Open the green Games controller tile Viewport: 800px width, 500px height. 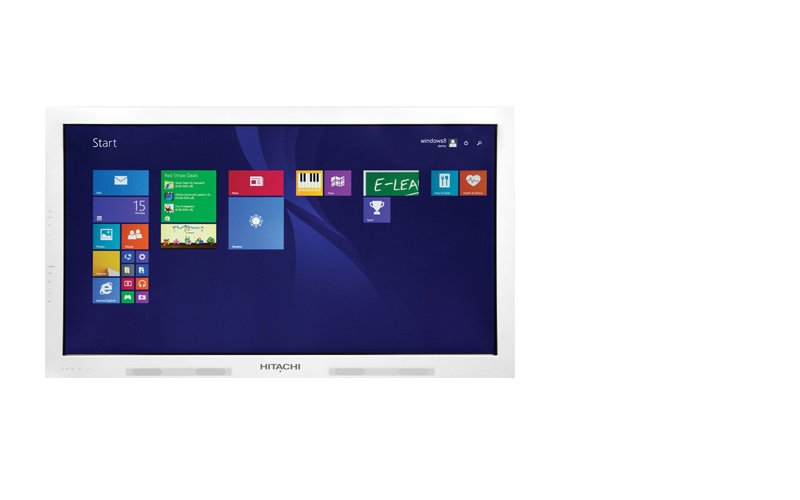click(x=128, y=297)
